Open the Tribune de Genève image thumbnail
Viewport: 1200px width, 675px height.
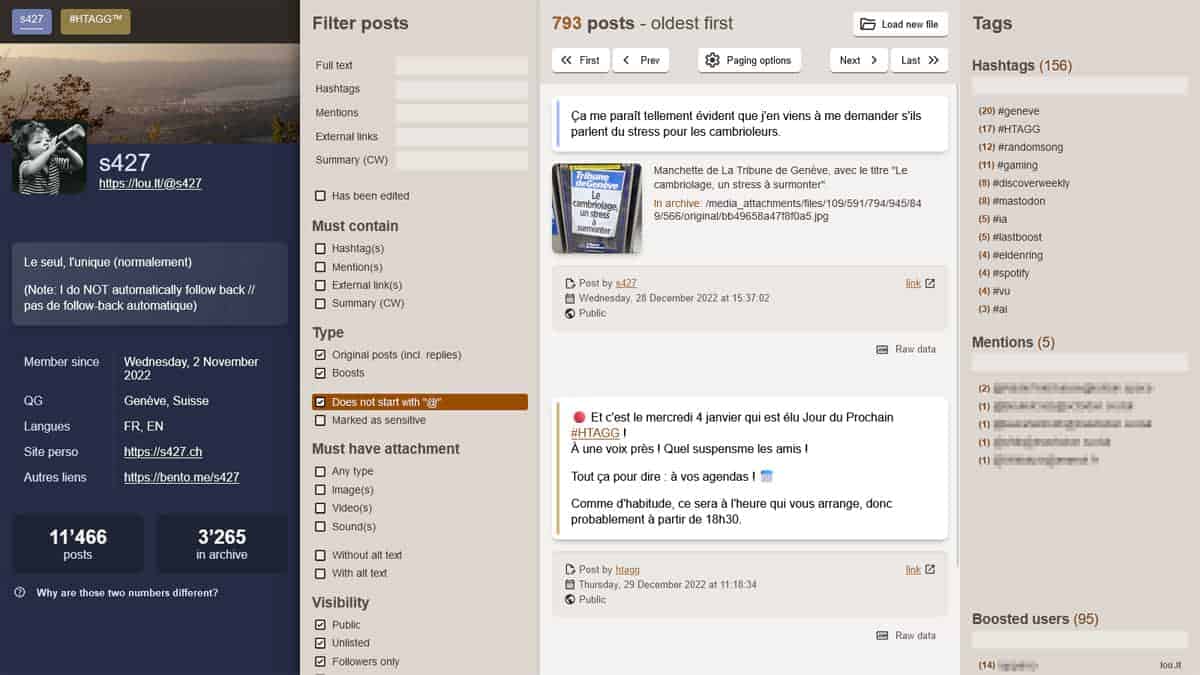pos(597,208)
